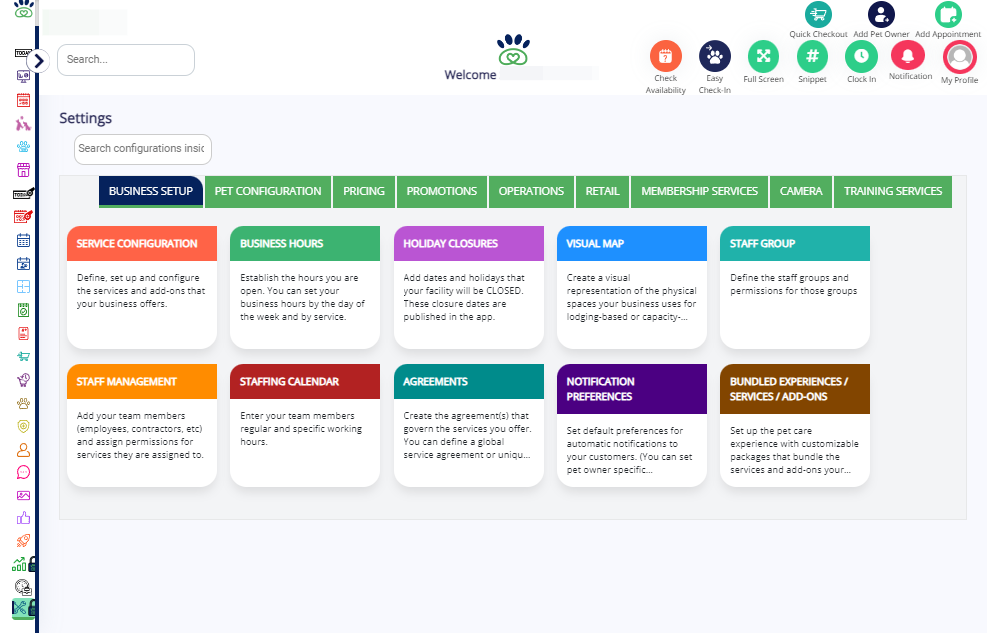This screenshot has width=987, height=633.
Task: Click the Search configurations field
Action: pos(143,149)
